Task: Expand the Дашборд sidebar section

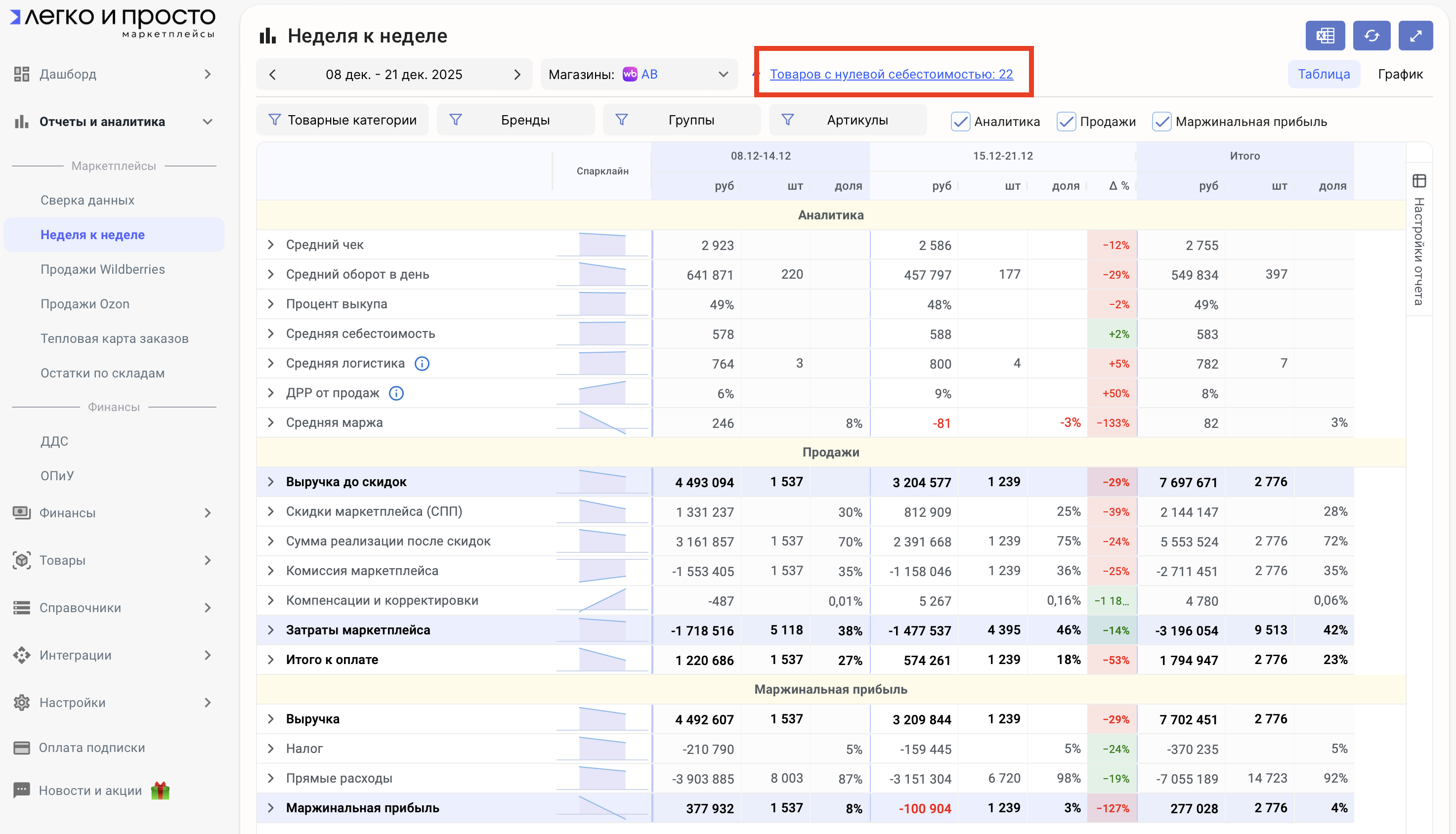Action: (x=208, y=75)
